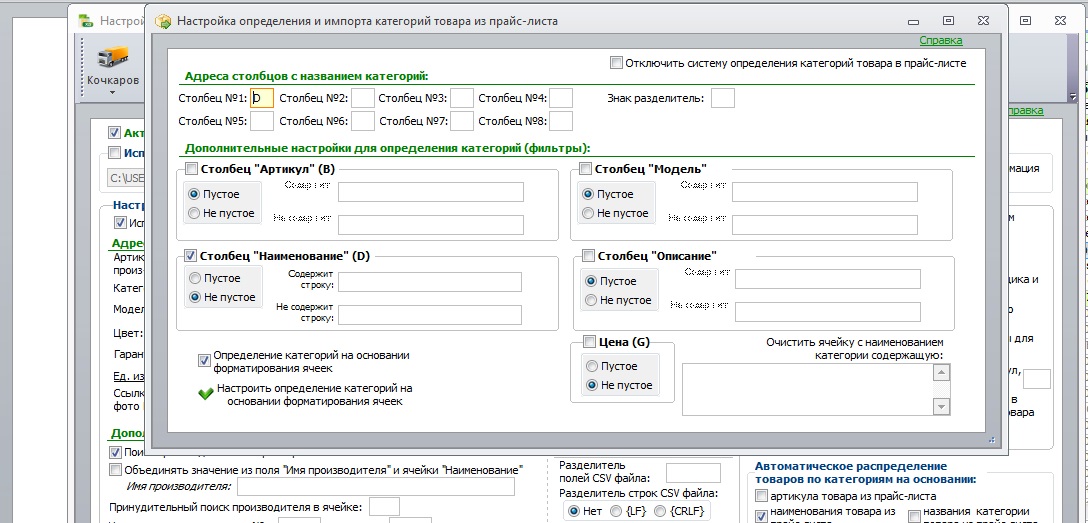Focus the Столбец №6 input field
The height and width of the screenshot is (523, 1088).
point(362,121)
